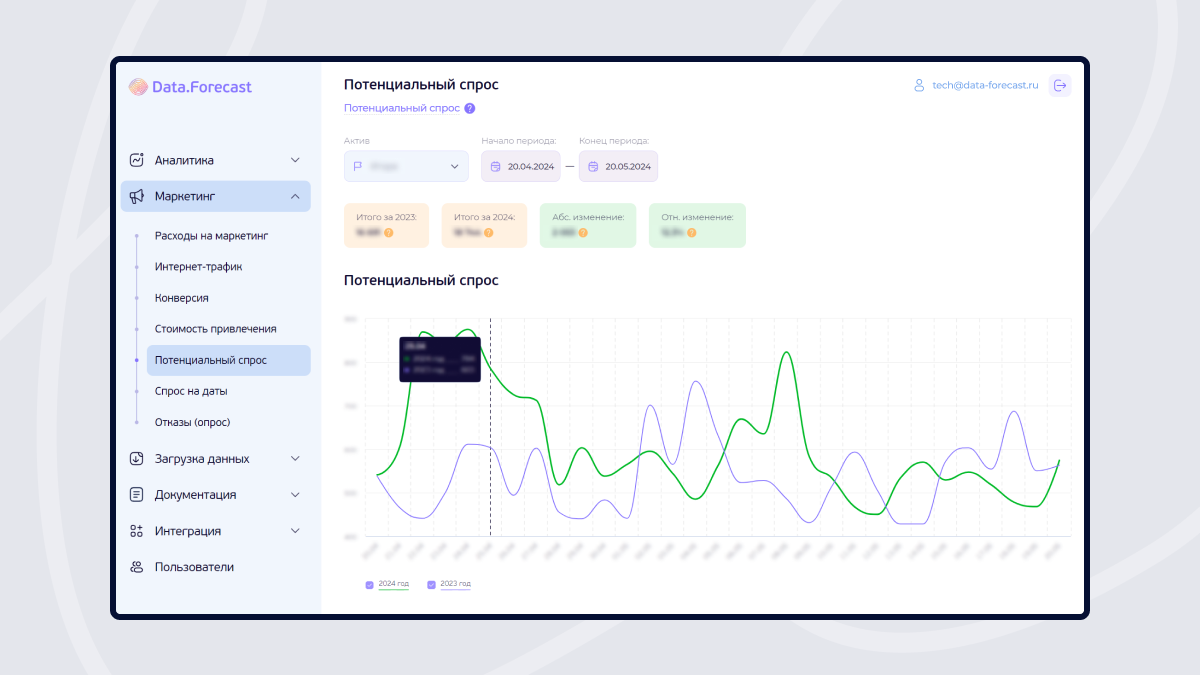Open the Начало периода date field
The width and height of the screenshot is (1200, 675).
tap(520, 166)
